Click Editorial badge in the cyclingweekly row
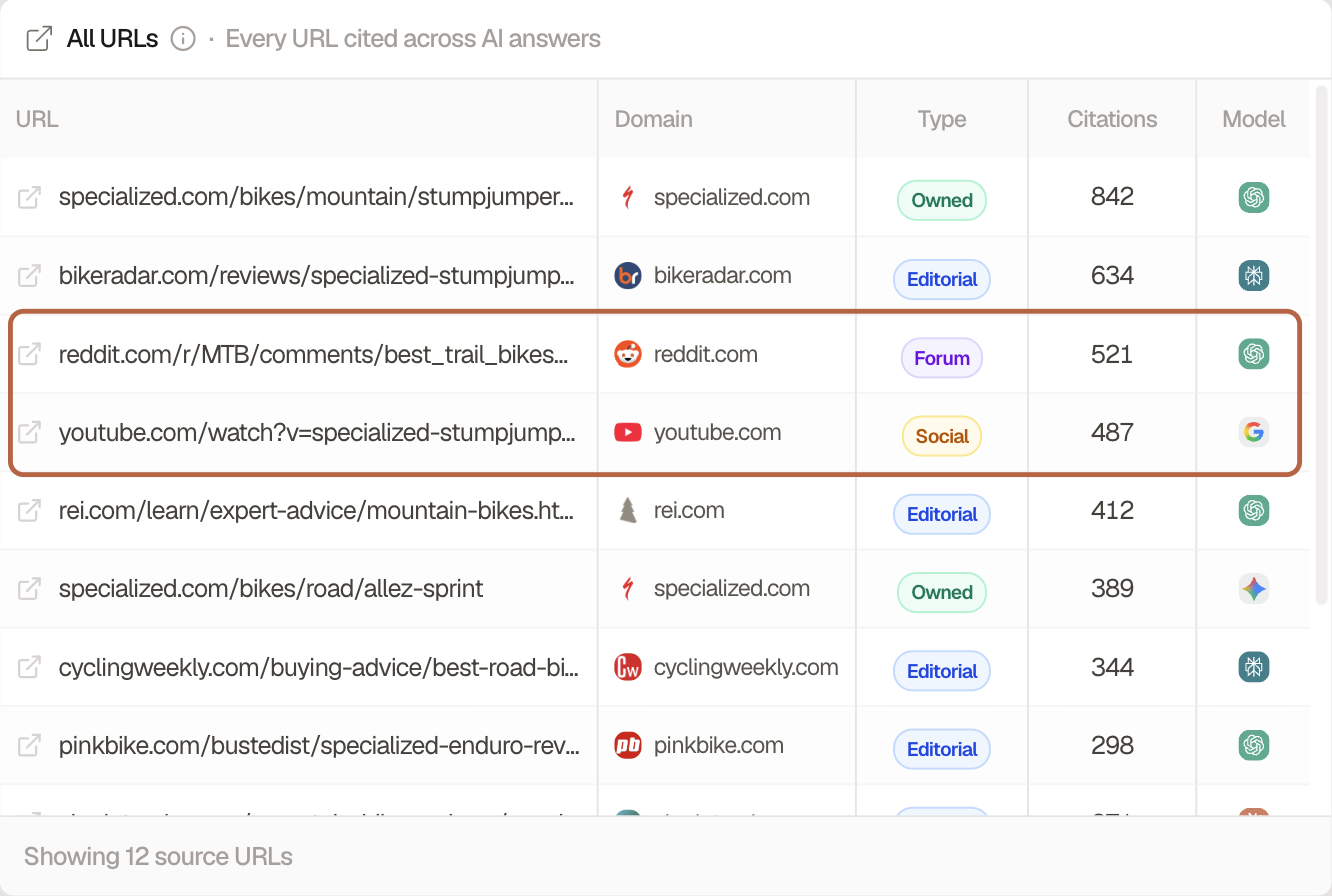Screen dimensions: 1332x896 pyautogui.click(x=942, y=671)
